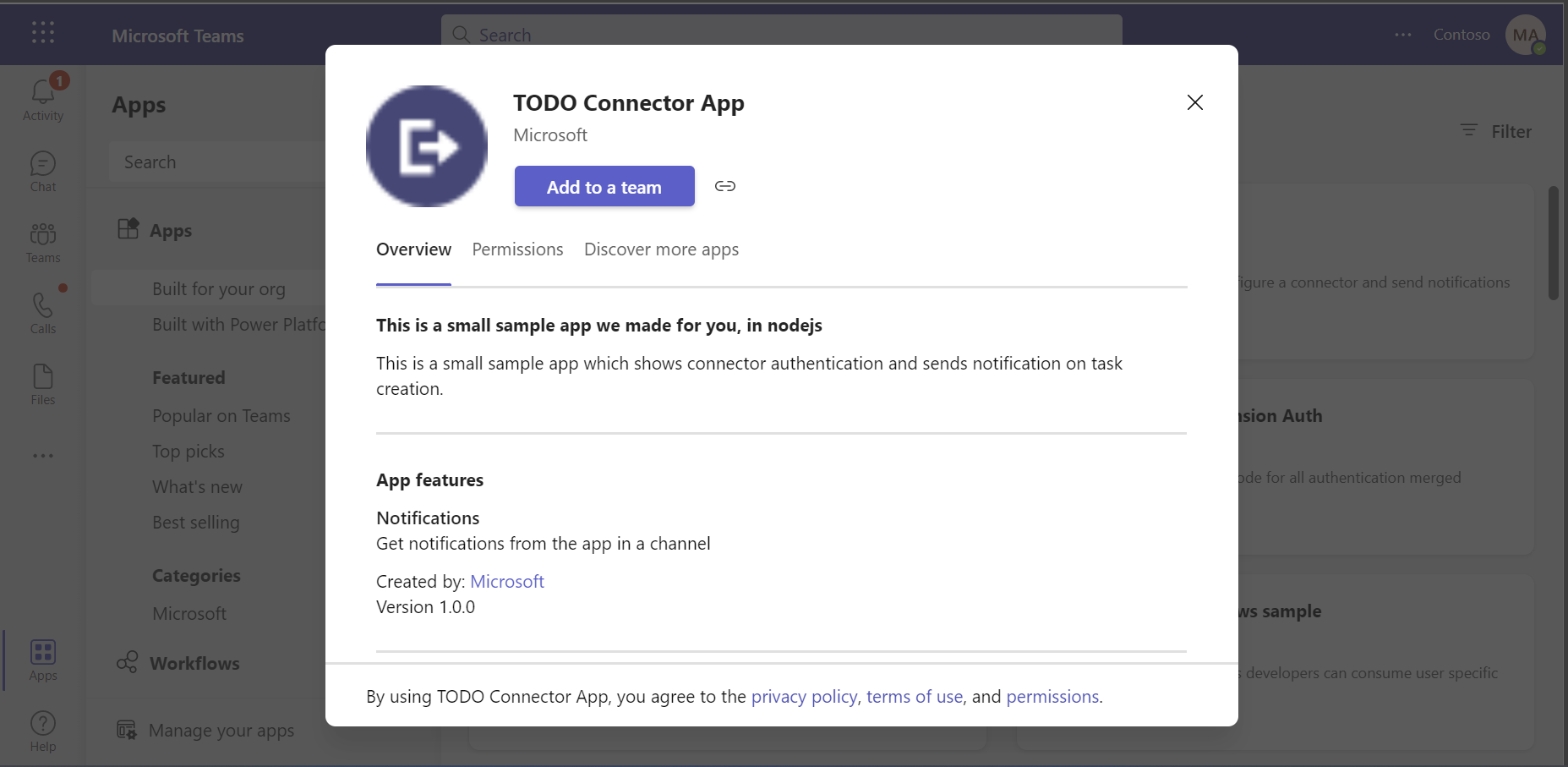Open the terms of use link
Viewport: 1568px width, 767px height.
[915, 697]
